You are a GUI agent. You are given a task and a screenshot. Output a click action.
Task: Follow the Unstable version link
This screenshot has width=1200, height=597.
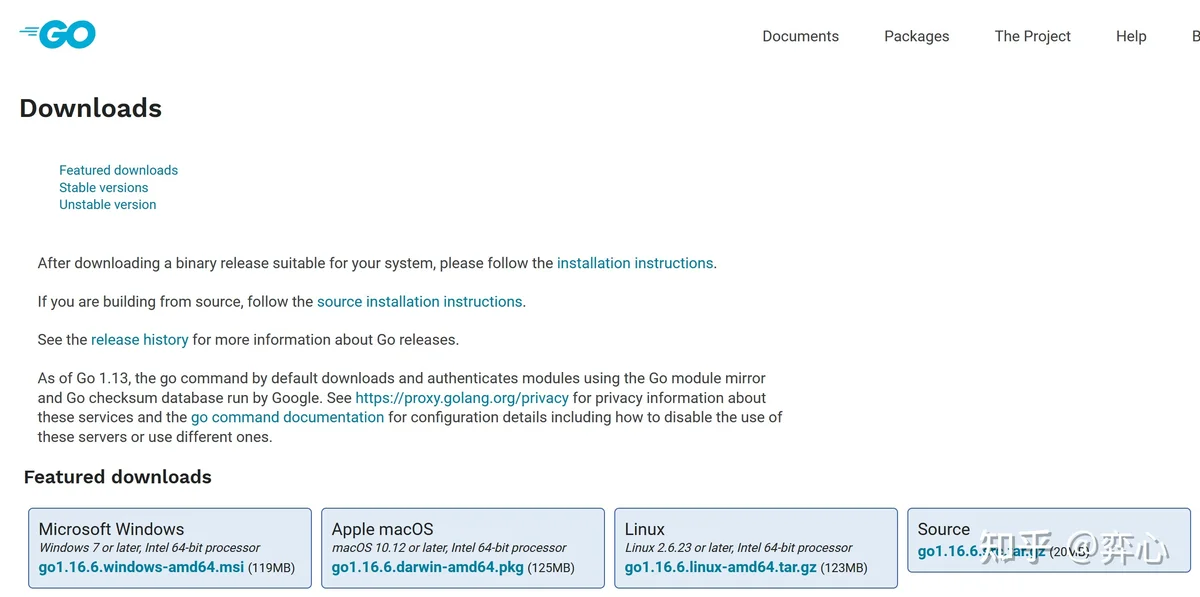107,204
